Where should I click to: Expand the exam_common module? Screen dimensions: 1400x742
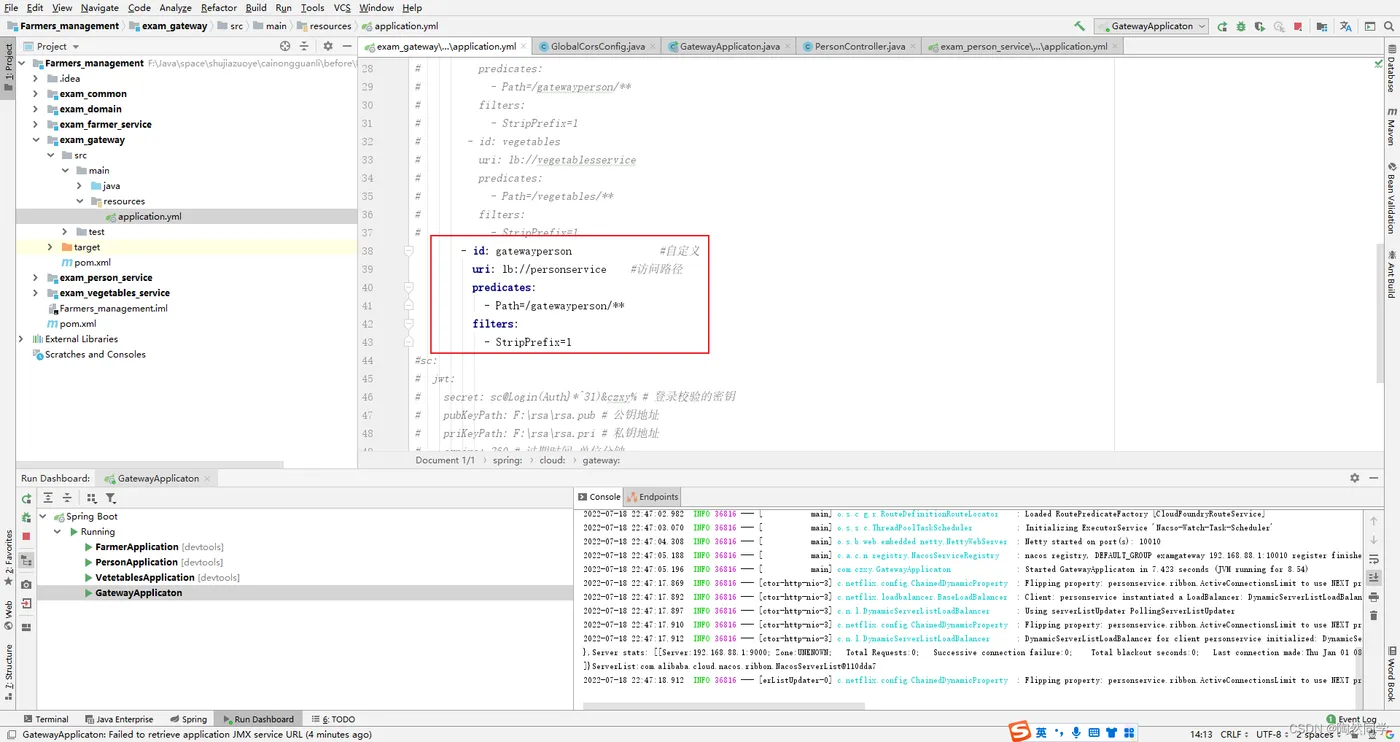tap(36, 94)
